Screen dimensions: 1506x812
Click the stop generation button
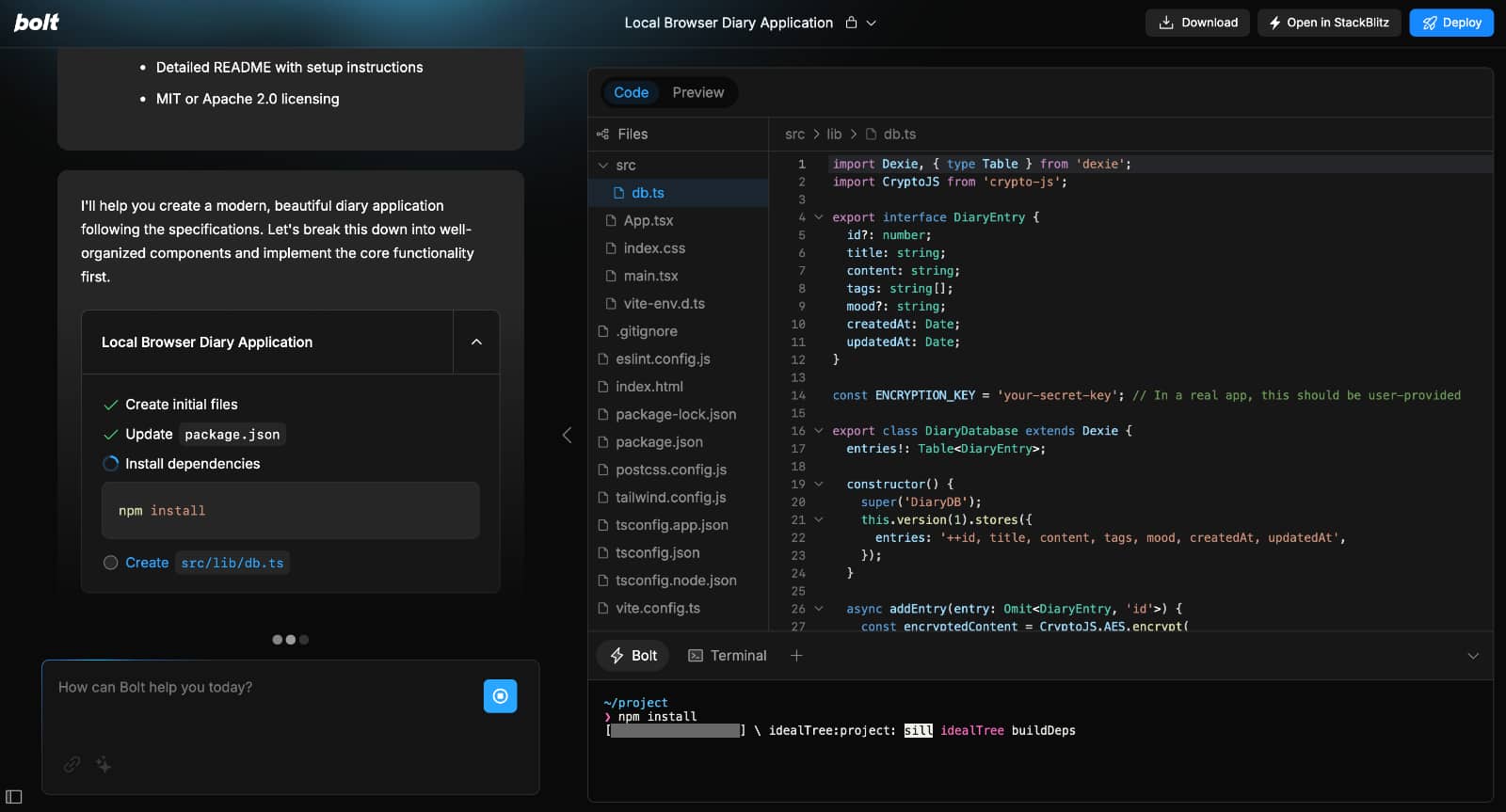pos(500,696)
